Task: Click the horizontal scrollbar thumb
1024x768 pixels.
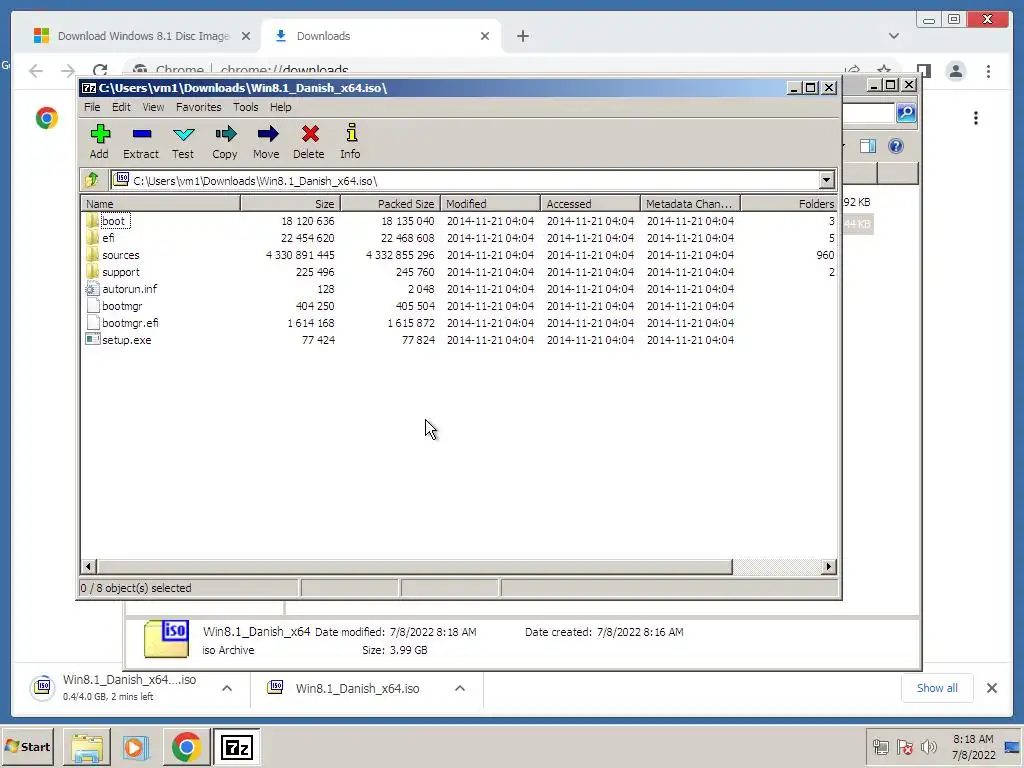Action: click(415, 567)
